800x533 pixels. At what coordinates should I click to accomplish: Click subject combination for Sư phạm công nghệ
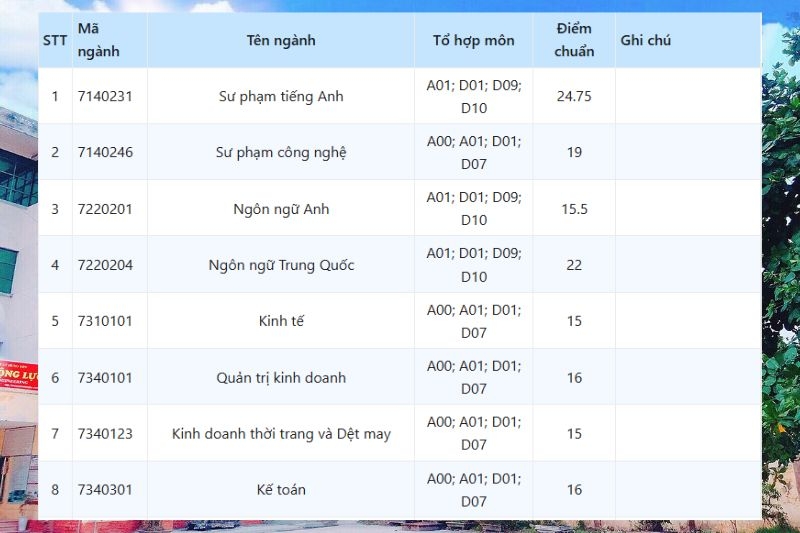tap(474, 152)
